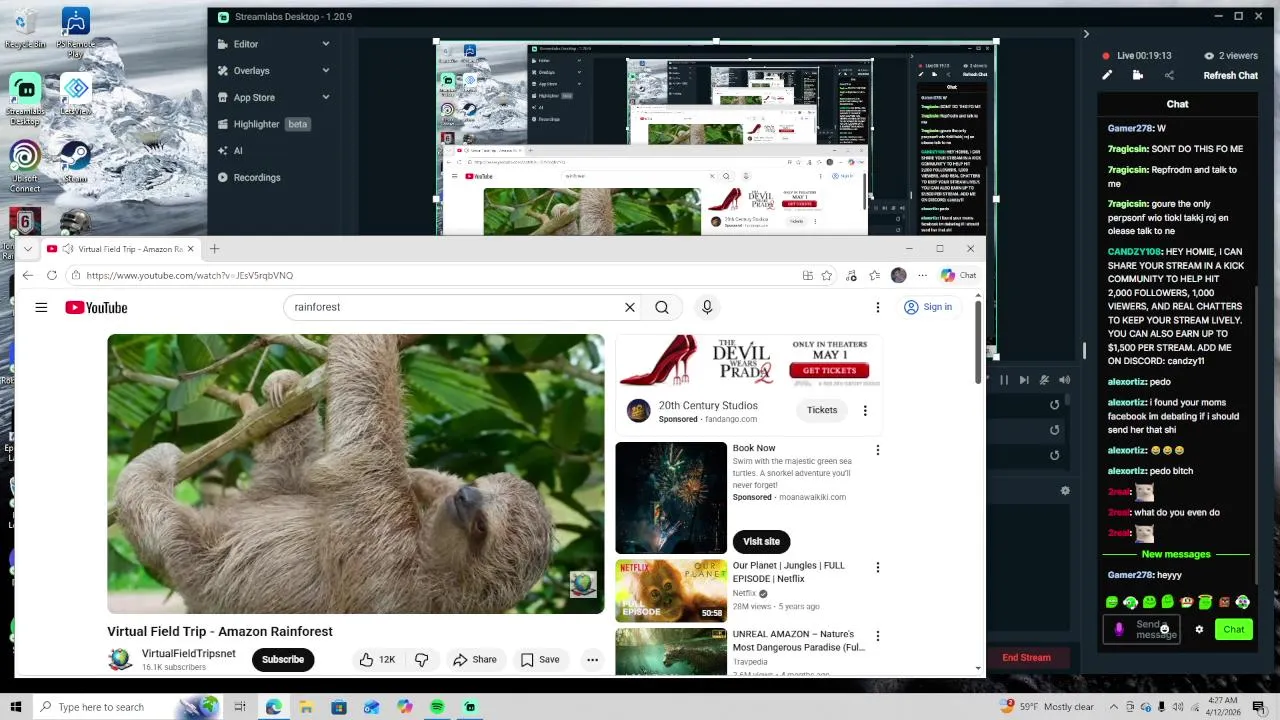This screenshot has width=1280, height=720.
Task: Open the YouTube hamburger guide menu
Action: coord(41,307)
